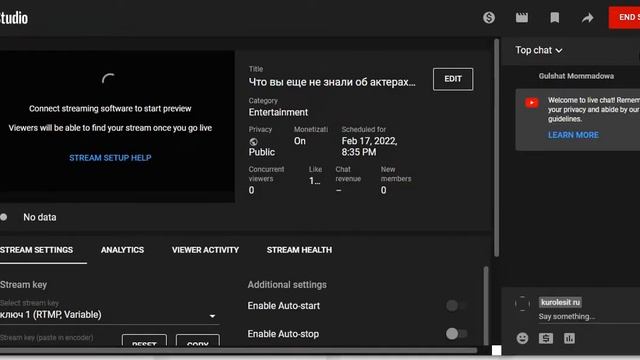
Task: Click the Concurrent viewers count 0
Action: (x=251, y=190)
